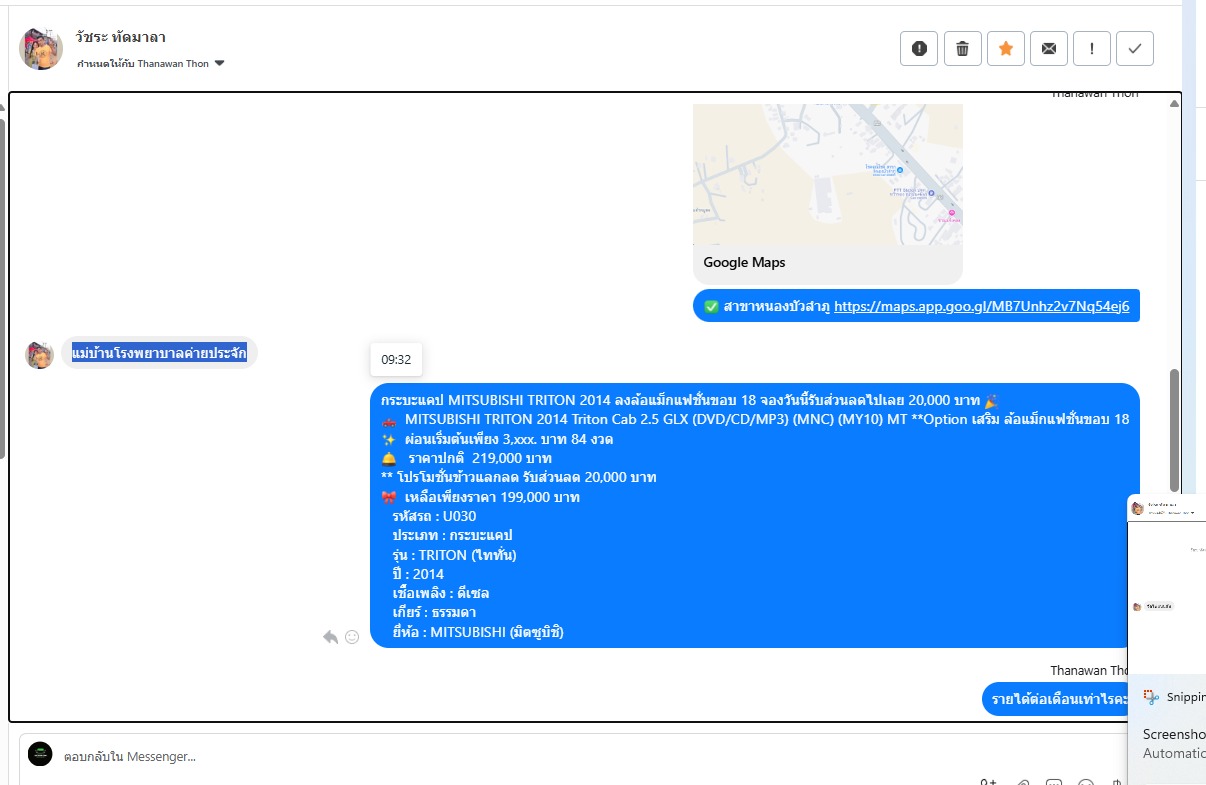Screen dimensions: 1206x785
Task: Click Thanawan Thon sender label above last message
Action: [x=1089, y=670]
